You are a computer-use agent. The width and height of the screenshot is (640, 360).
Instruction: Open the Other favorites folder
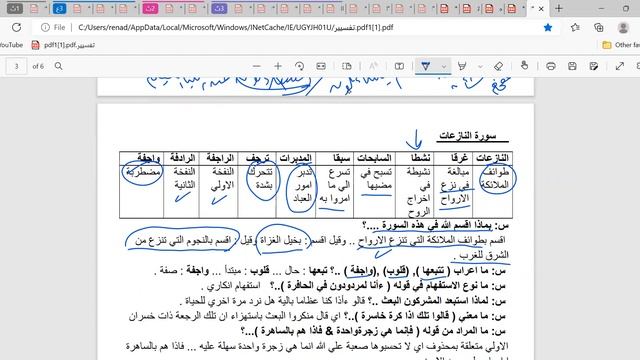click(x=621, y=45)
